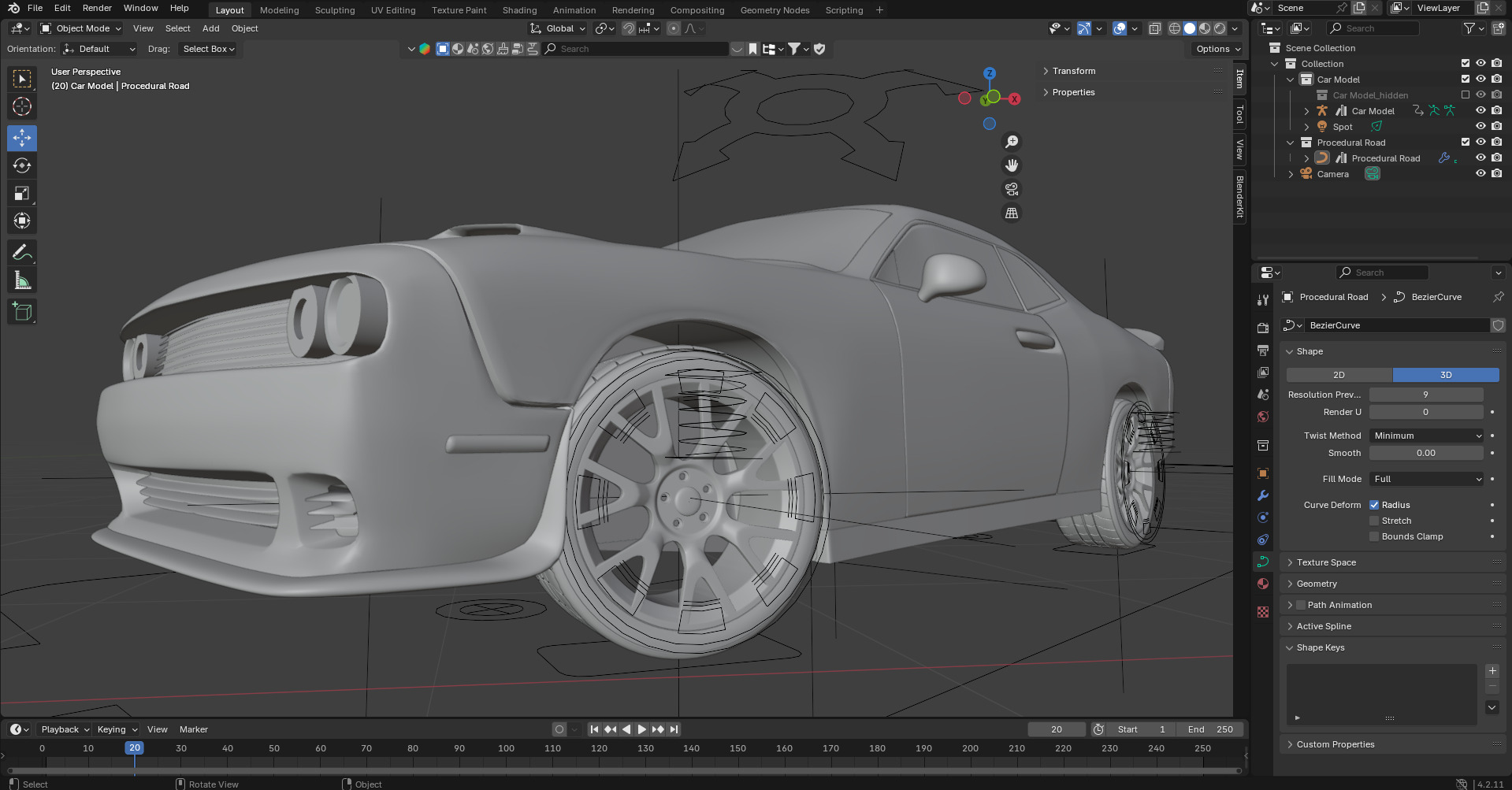Open the View Layer properties tab icon
Image resolution: width=1512 pixels, height=790 pixels.
click(x=1263, y=372)
